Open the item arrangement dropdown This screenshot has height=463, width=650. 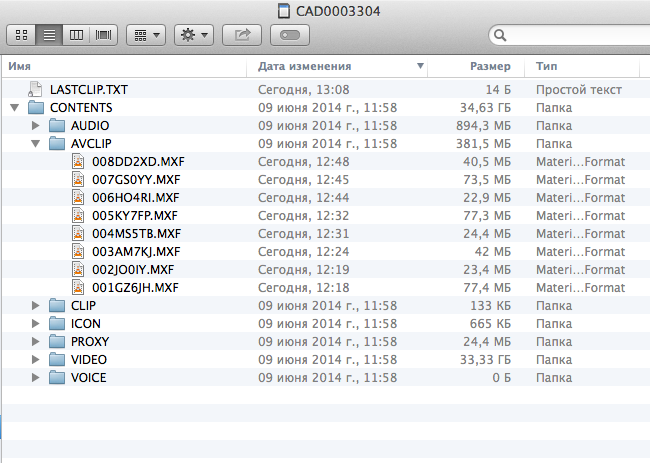click(146, 35)
